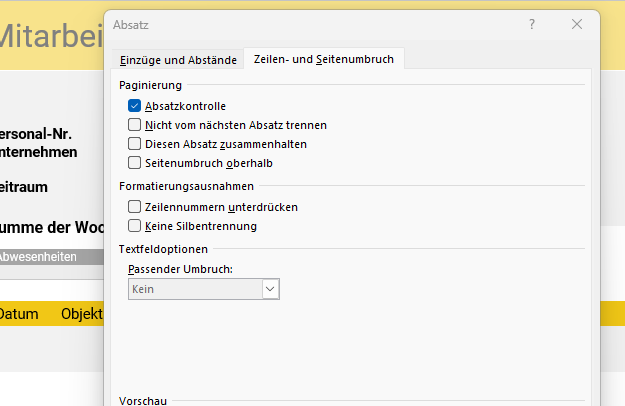Click the gray Abwesenheiten section bar
Screen dimensions: 625x406
(x=50, y=257)
